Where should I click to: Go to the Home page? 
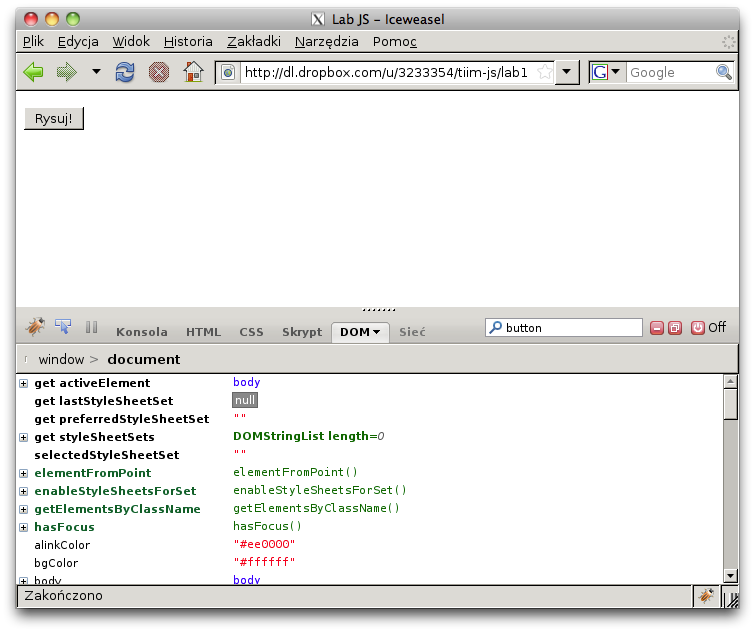(193, 72)
